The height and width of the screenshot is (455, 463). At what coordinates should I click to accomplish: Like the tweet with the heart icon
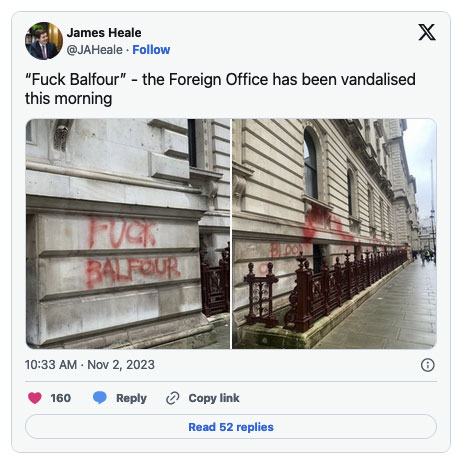[x=35, y=398]
